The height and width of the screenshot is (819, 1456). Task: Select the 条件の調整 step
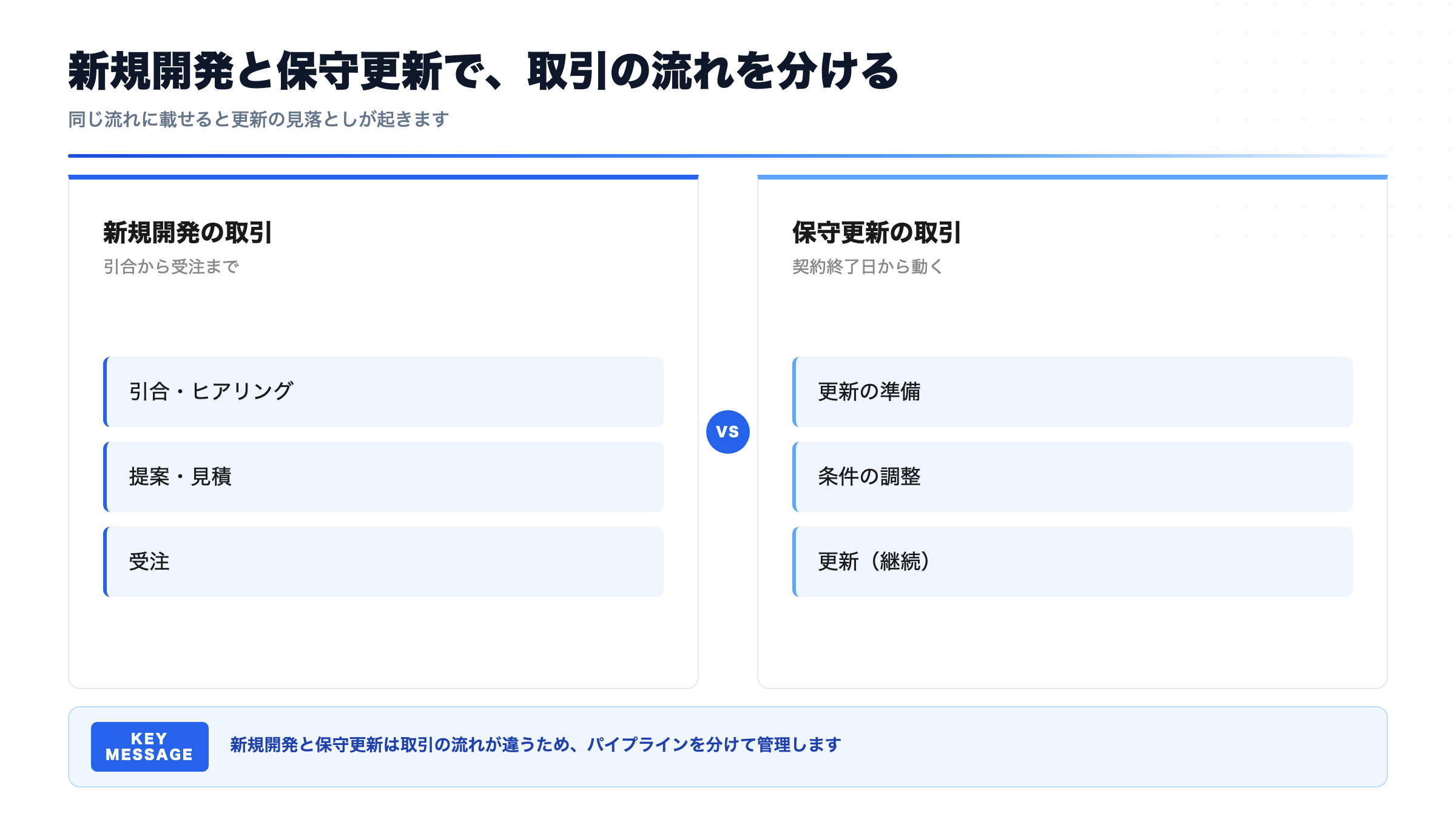1073,477
